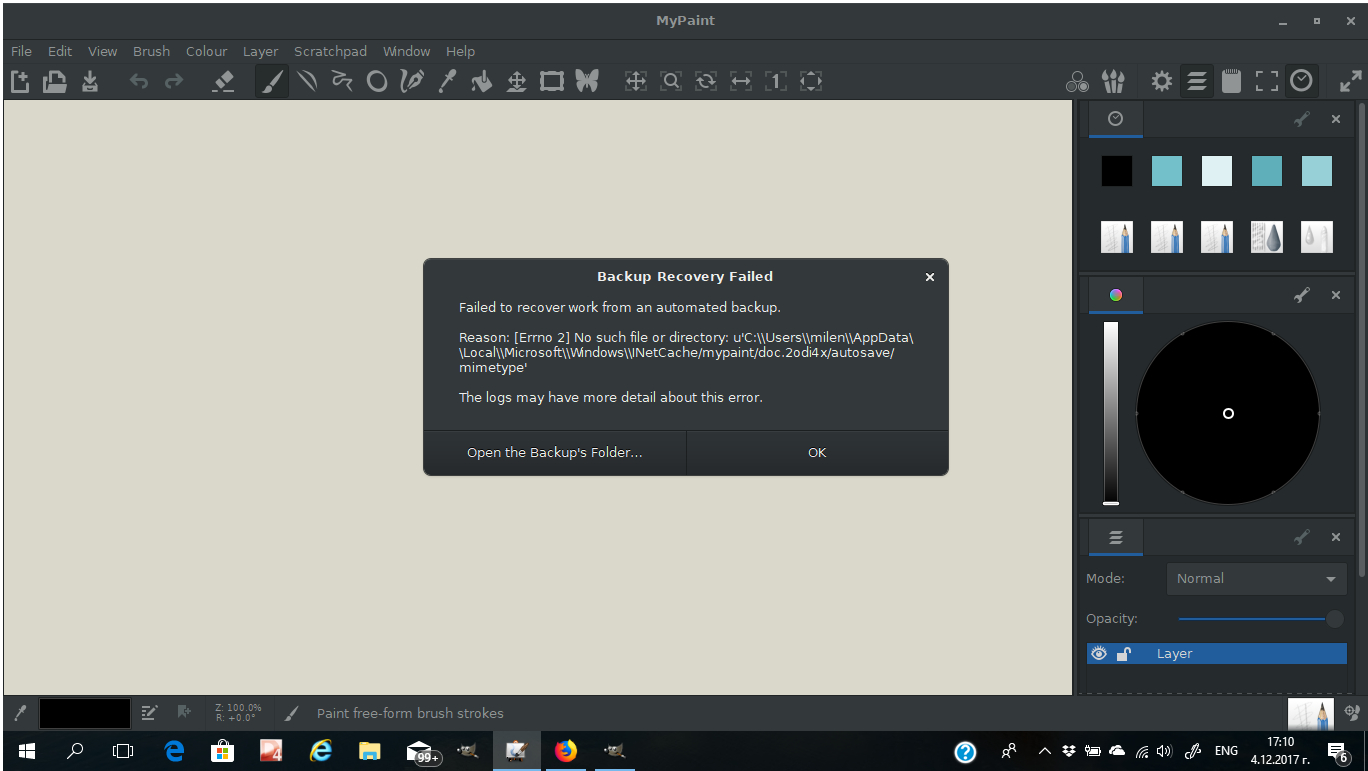The width and height of the screenshot is (1368, 771).
Task: Select the Lines and Curves tool
Action: 307,81
